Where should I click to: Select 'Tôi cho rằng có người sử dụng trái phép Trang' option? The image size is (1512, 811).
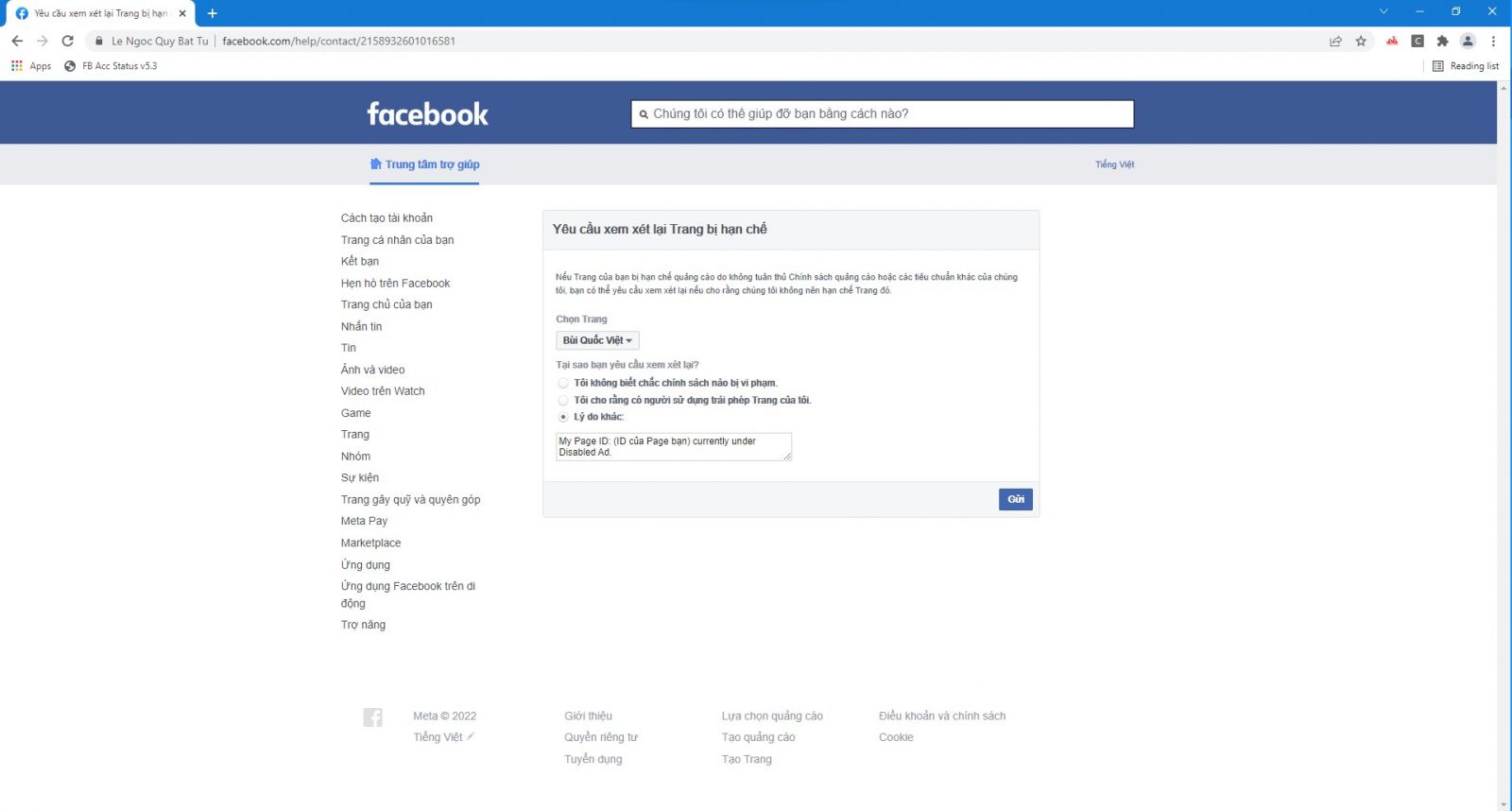coord(563,400)
